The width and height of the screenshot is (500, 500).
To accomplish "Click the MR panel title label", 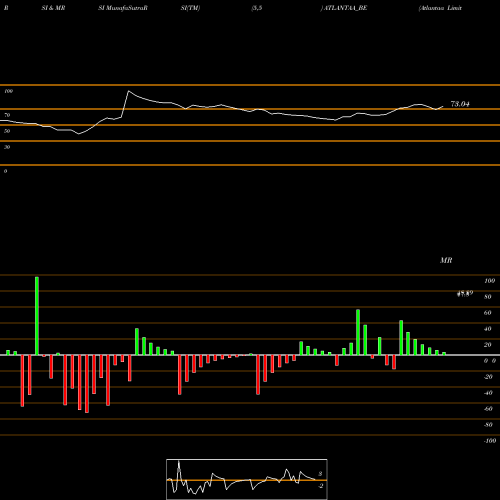I will click(446, 260).
